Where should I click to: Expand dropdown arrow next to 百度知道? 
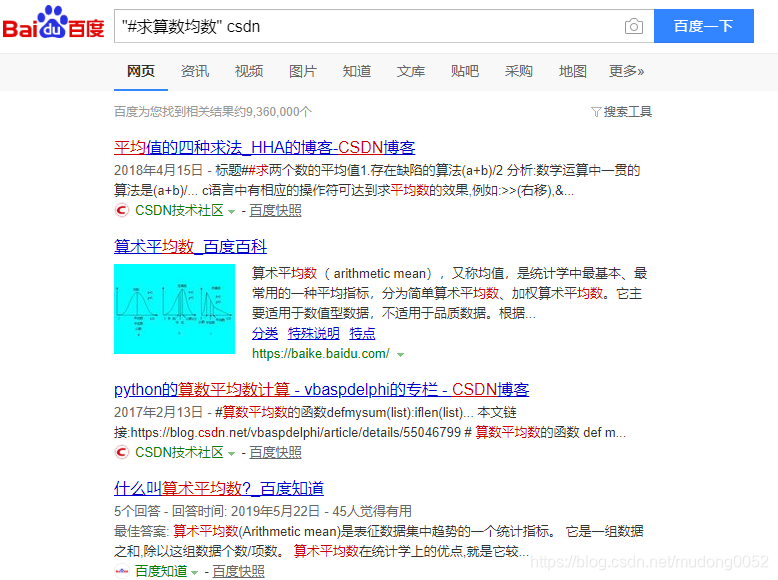click(194, 573)
